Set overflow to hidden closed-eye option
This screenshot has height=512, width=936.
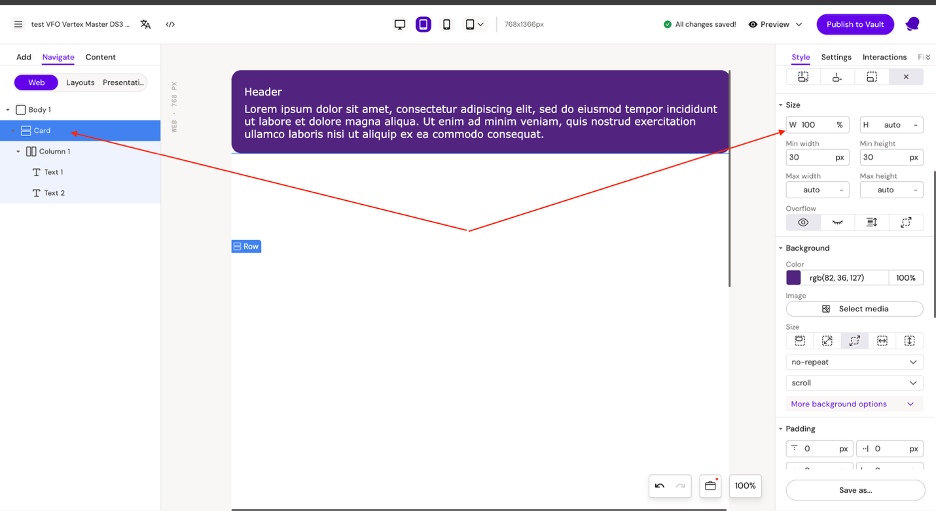(837, 223)
